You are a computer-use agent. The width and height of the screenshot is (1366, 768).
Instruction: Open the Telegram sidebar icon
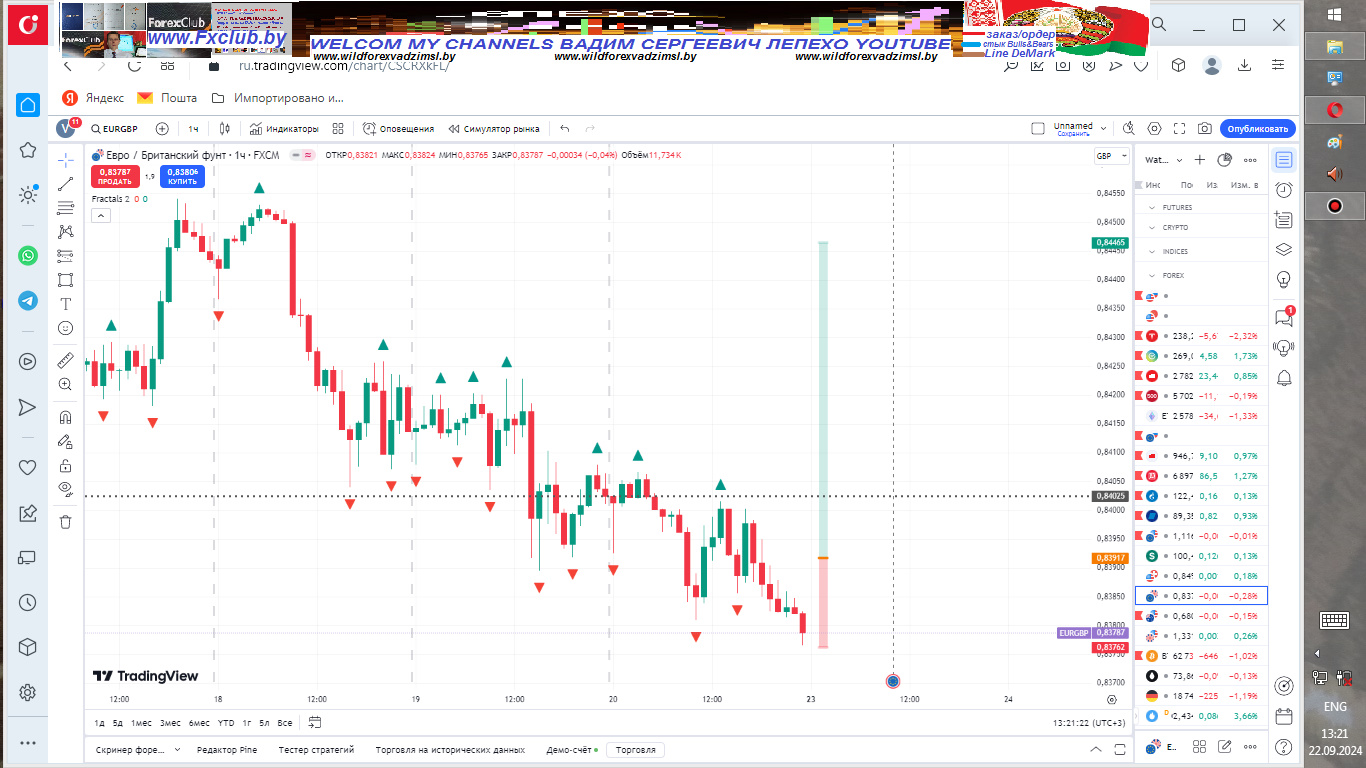click(28, 300)
